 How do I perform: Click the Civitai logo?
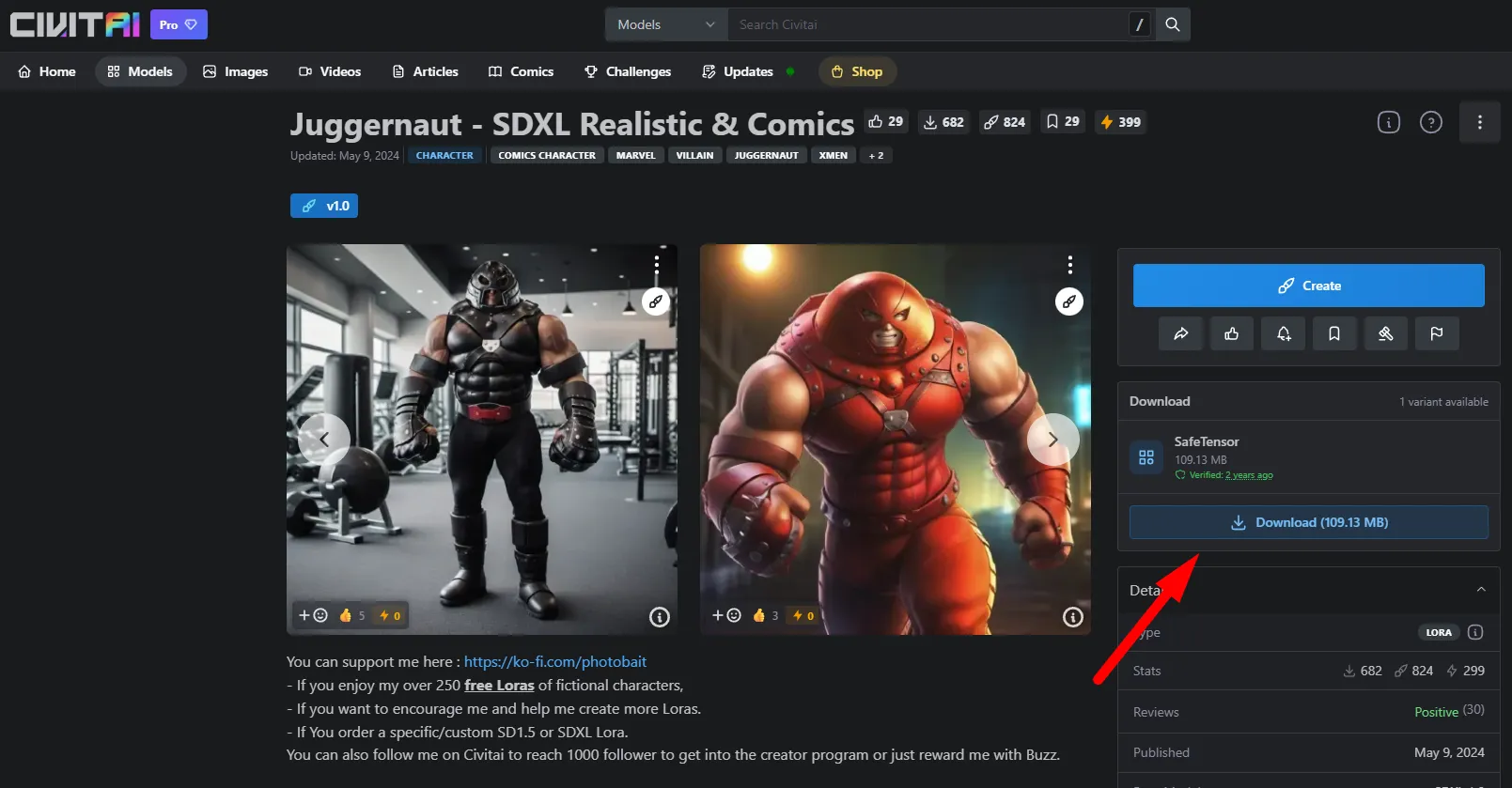(x=75, y=24)
